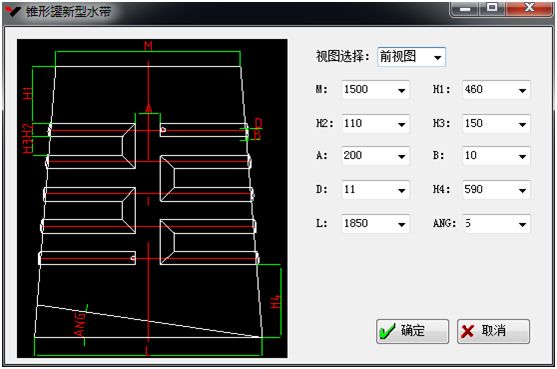Screen dimensions: 557x369
Task: Open the H2 dropdown list
Action: point(401,124)
